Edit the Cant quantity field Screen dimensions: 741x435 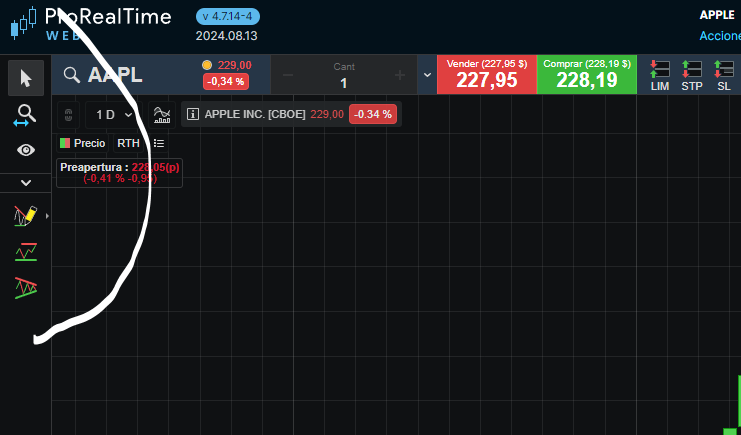pos(344,76)
